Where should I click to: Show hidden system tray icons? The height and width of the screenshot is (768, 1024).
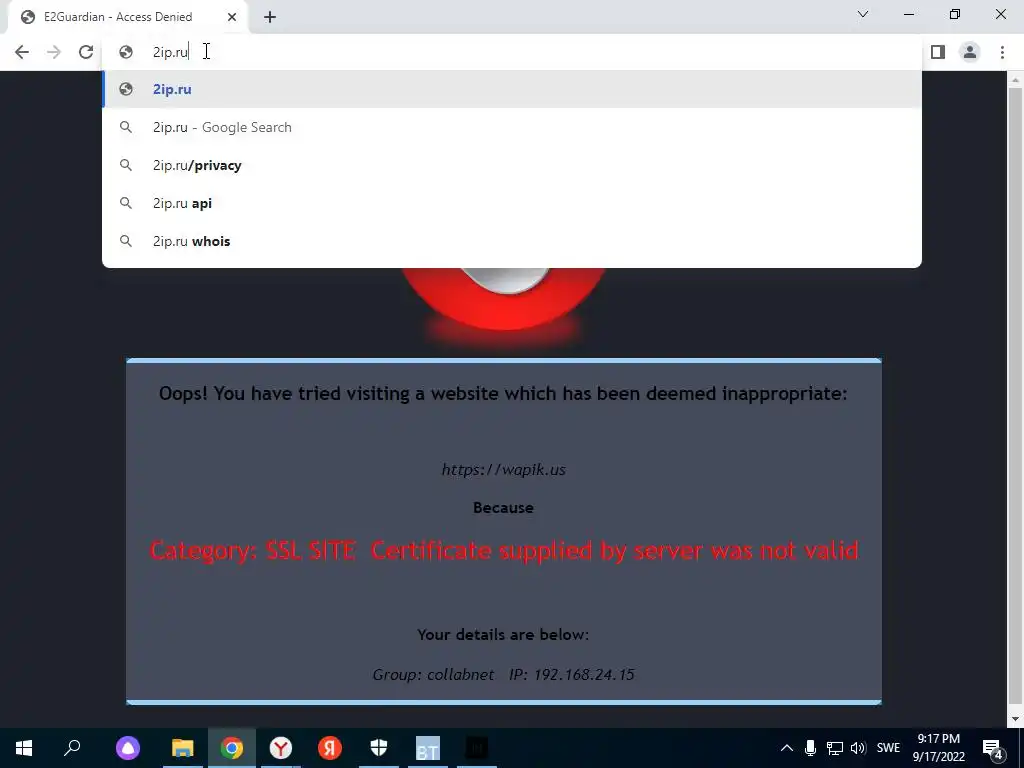787,748
